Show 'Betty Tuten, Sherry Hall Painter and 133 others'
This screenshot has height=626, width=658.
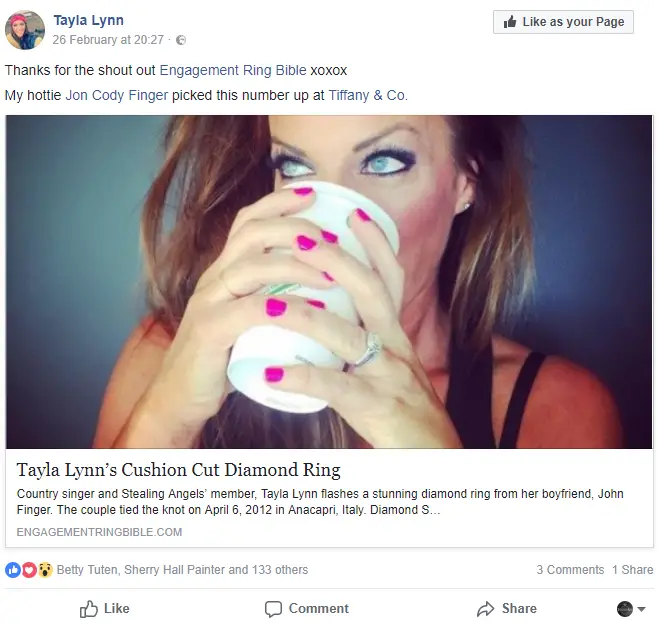[182, 570]
